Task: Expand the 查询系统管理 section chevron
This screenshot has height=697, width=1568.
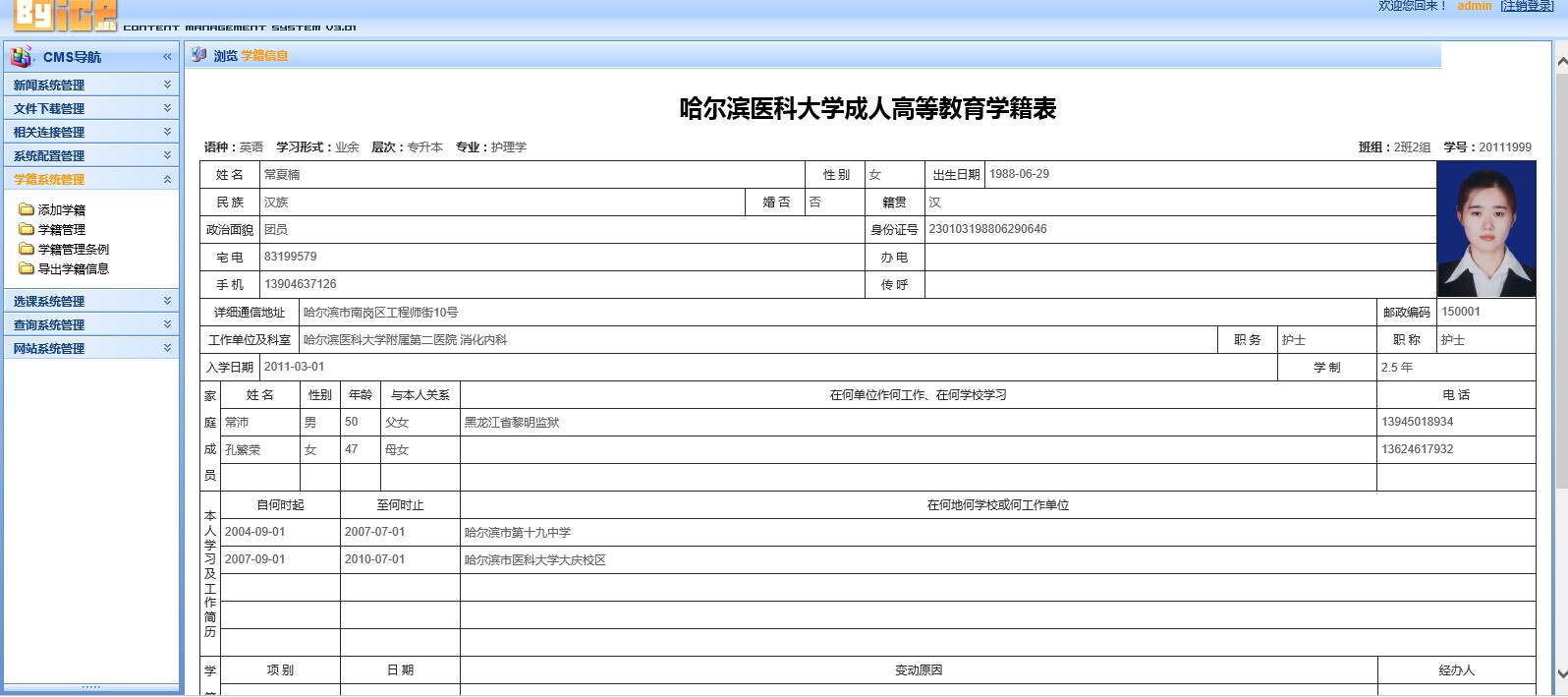Action: [x=167, y=324]
